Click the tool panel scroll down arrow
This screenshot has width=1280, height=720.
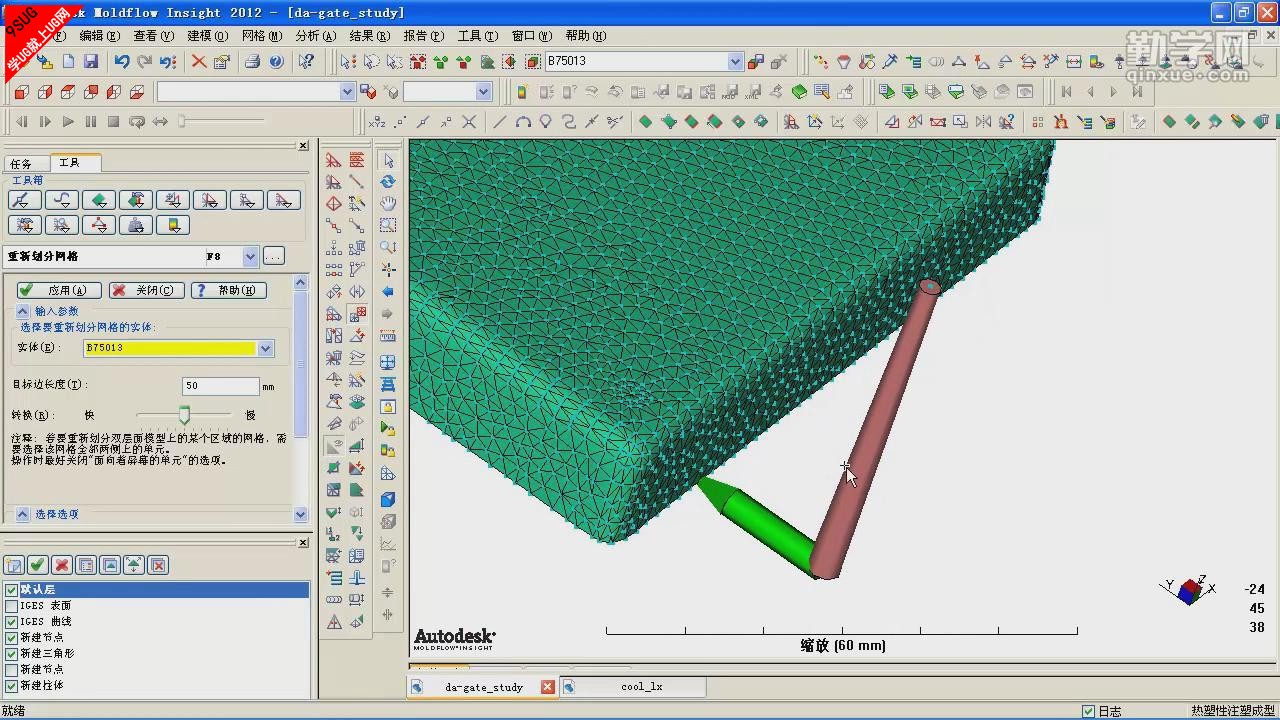coord(301,514)
